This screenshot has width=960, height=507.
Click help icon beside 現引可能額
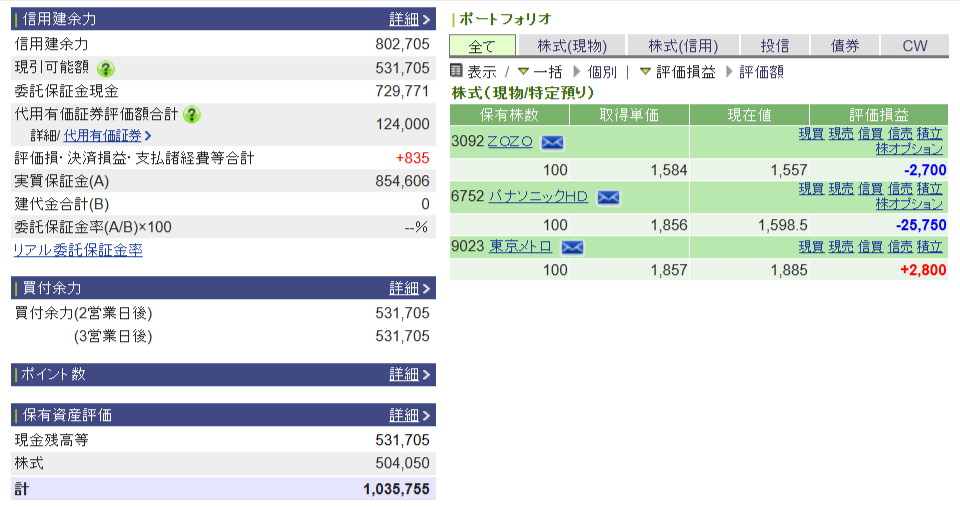tap(106, 68)
